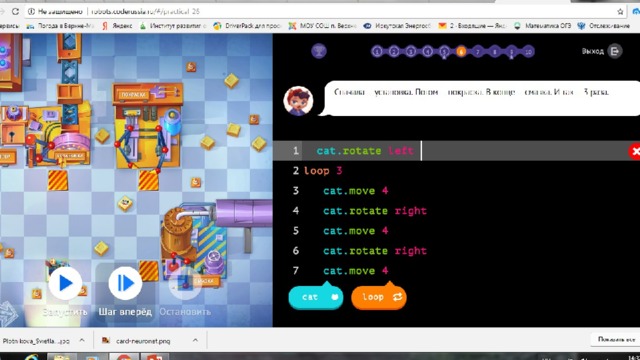The image size is (640, 360).
Task: Open the Яндекс bookmark
Action: (118, 26)
